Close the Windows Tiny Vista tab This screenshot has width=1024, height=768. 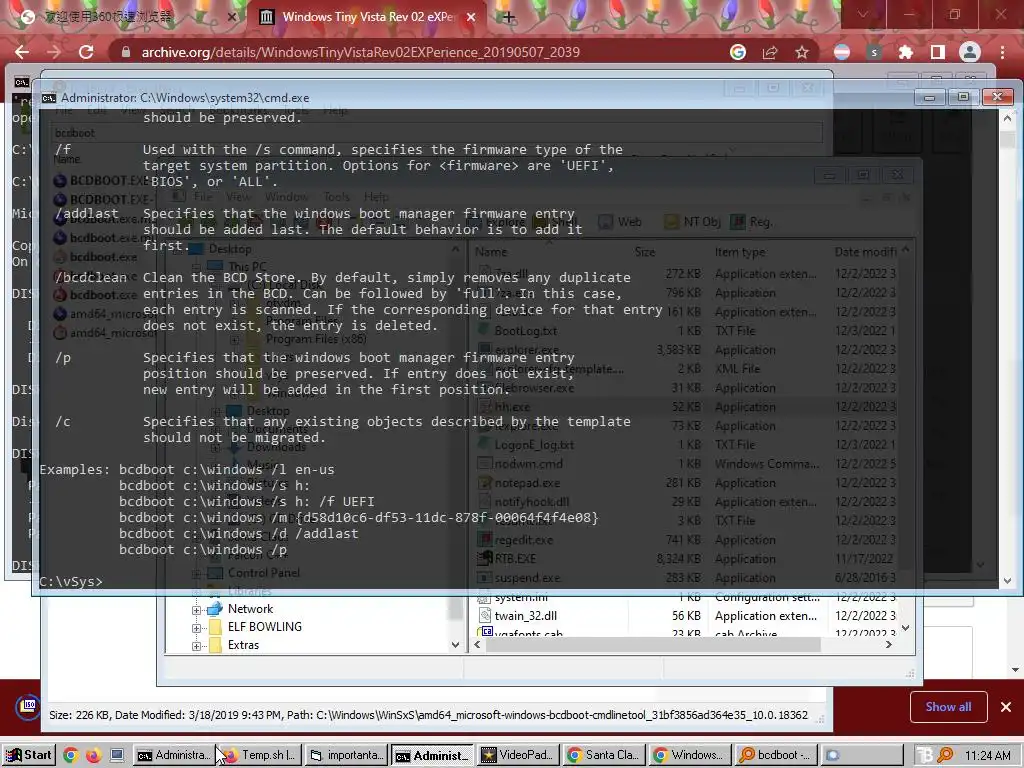pyautogui.click(x=471, y=17)
